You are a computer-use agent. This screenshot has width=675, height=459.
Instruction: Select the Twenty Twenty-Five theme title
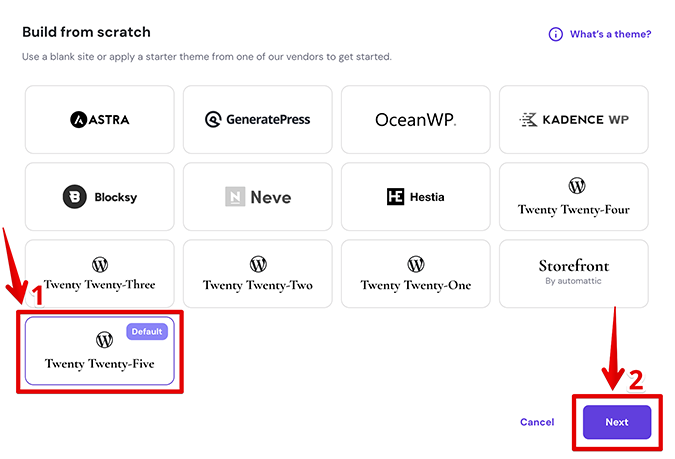99,364
